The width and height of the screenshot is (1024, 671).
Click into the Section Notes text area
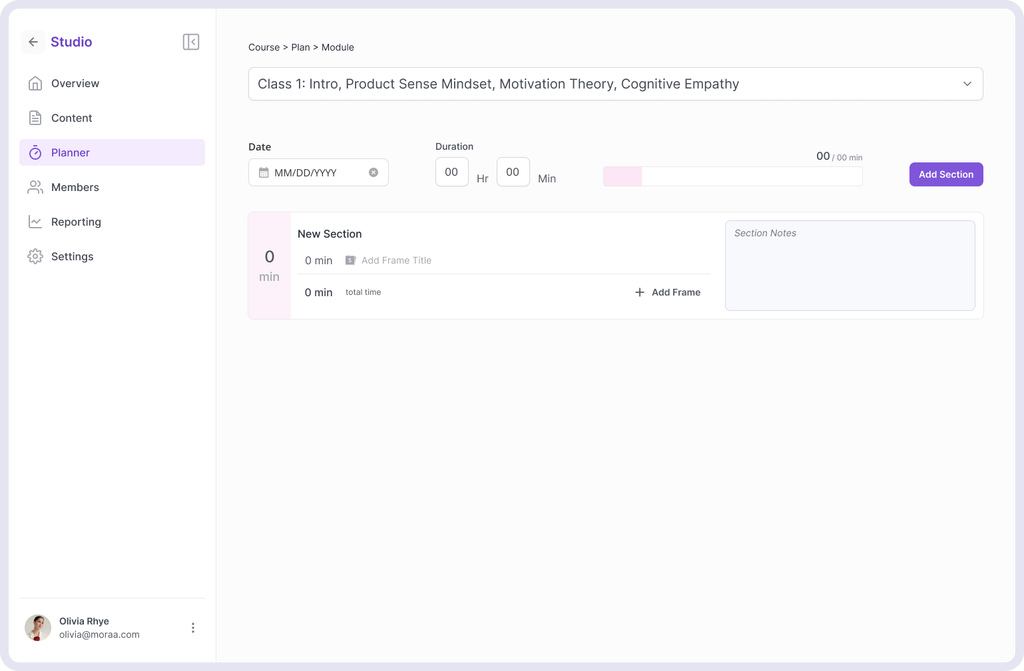[x=850, y=265]
